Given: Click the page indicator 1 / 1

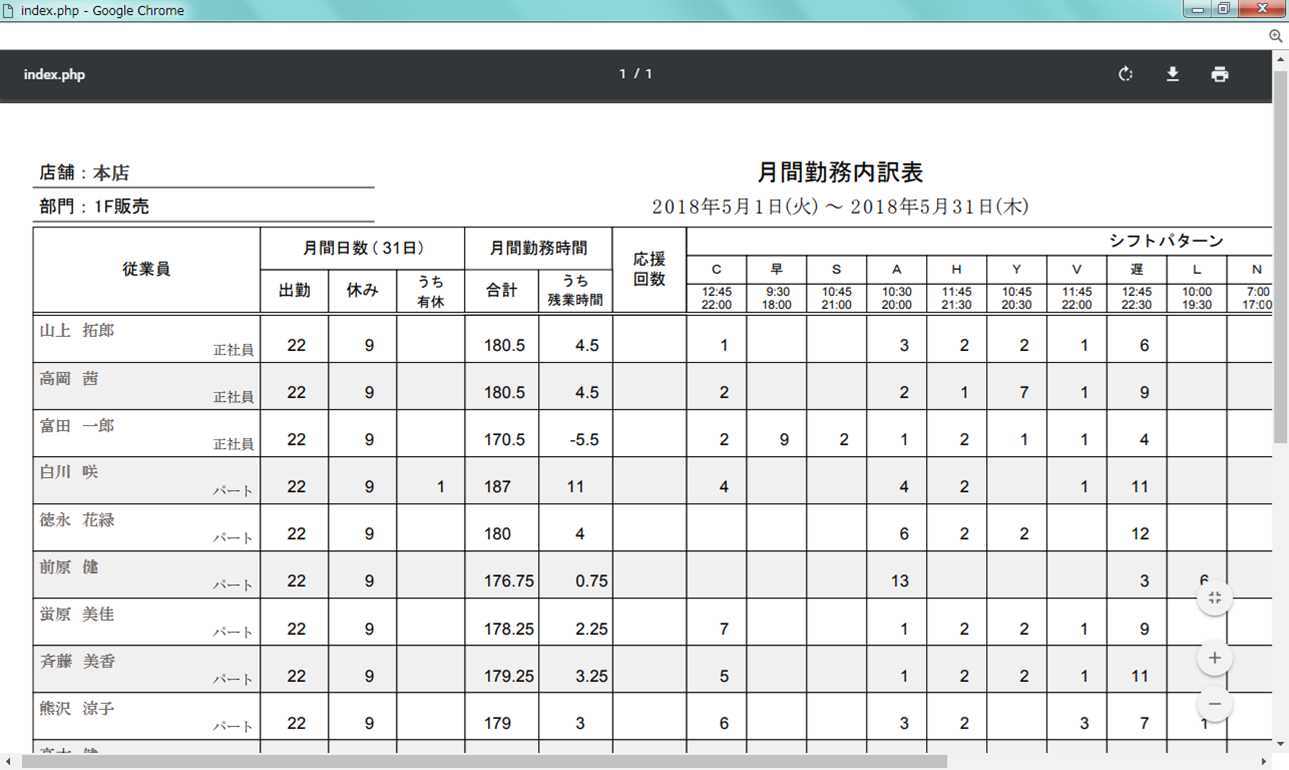Looking at the screenshot, I should pos(636,74).
